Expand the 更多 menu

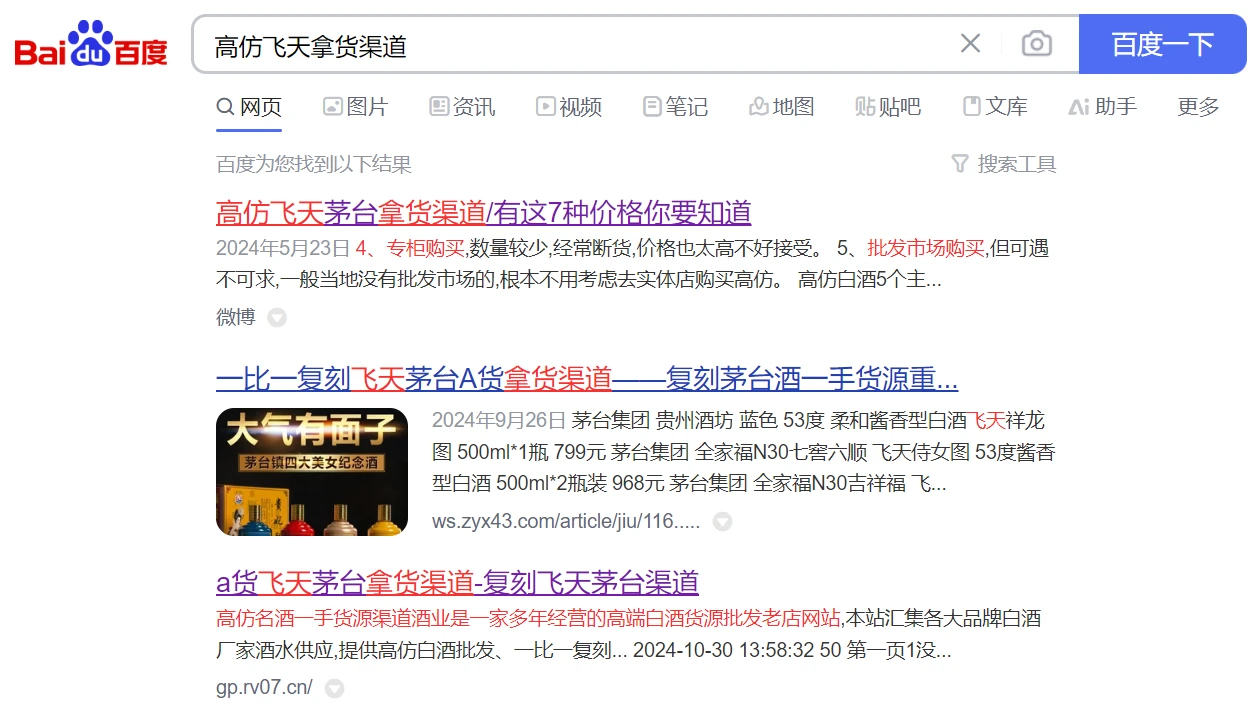coord(1198,106)
